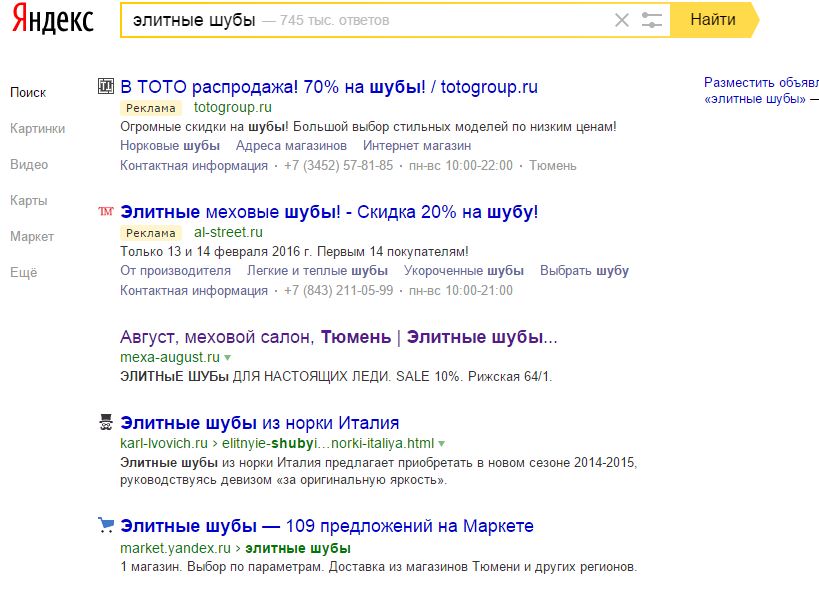Open the Интернет магазин sitelink
The image size is (819, 598).
point(417,146)
